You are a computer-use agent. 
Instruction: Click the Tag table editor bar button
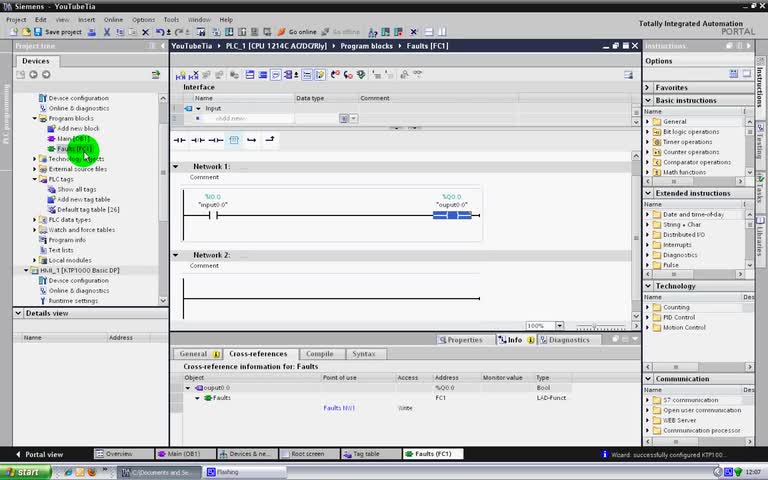(x=369, y=454)
